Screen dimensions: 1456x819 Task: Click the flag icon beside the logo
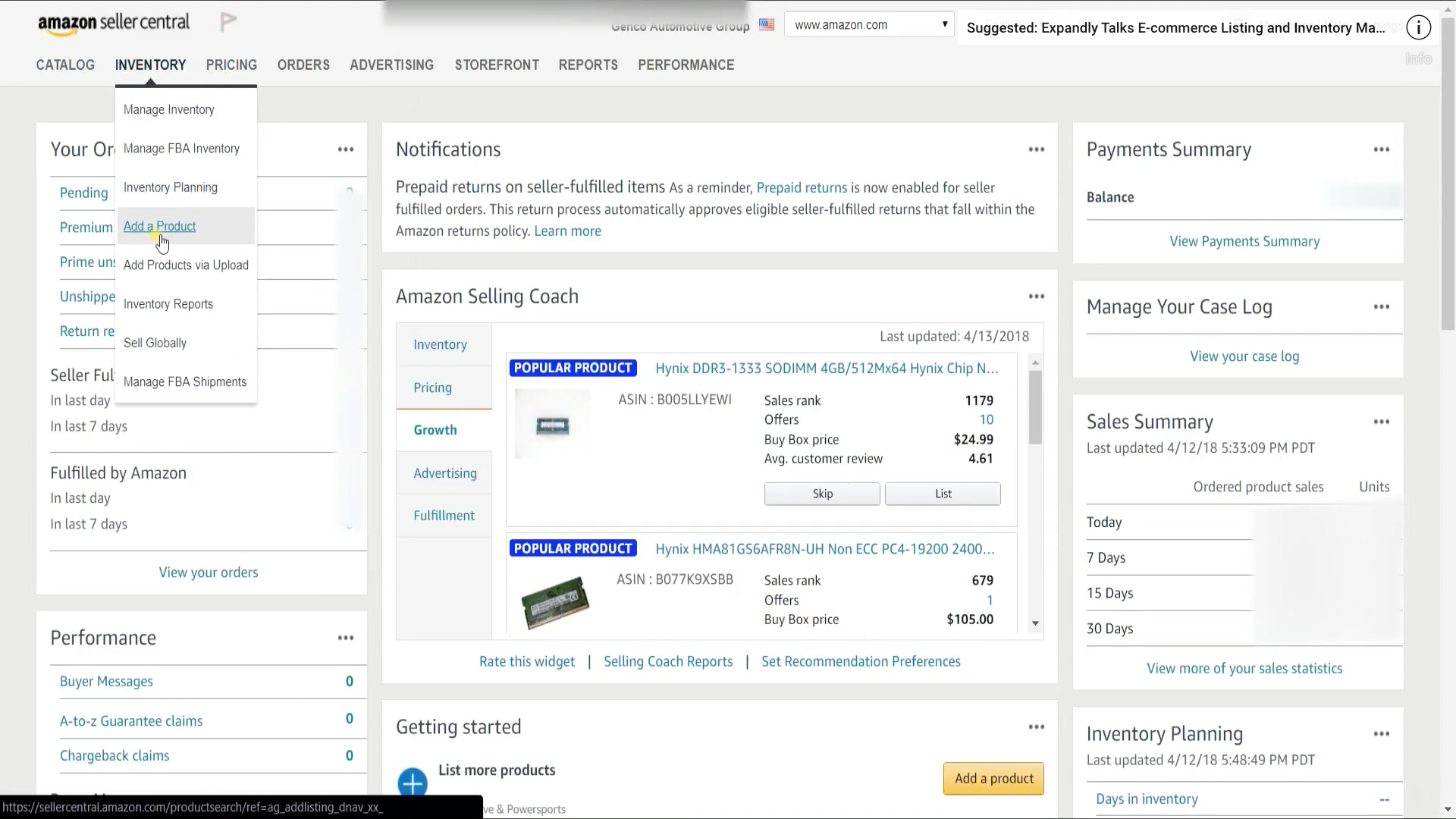[228, 23]
